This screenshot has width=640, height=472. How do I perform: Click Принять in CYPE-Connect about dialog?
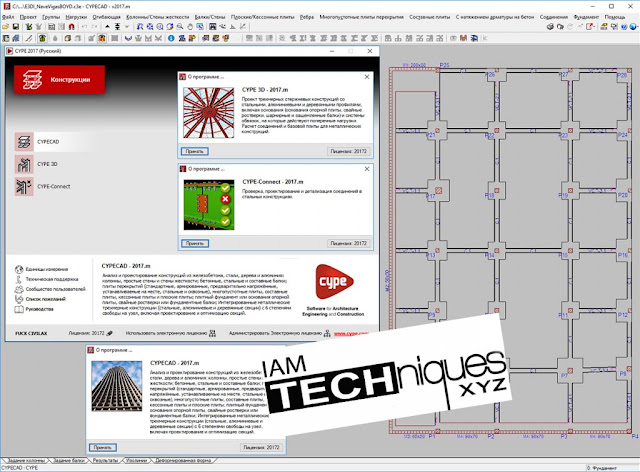pos(195,243)
